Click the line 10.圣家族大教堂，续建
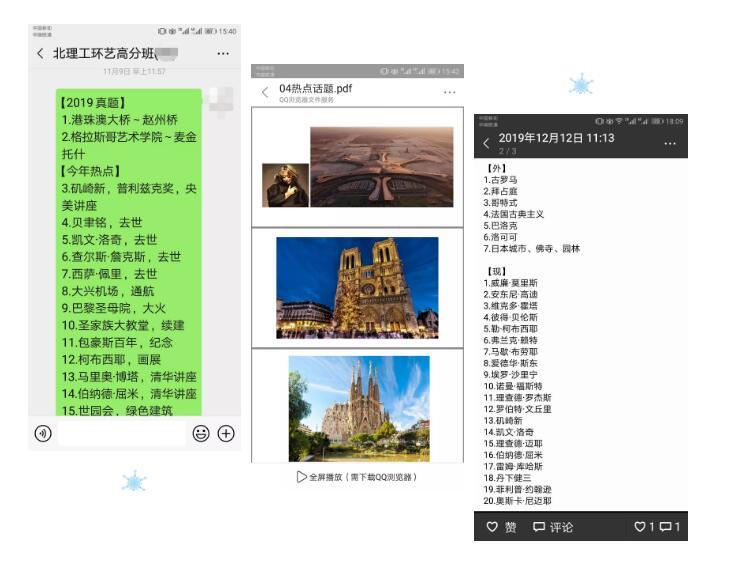 pos(123,325)
